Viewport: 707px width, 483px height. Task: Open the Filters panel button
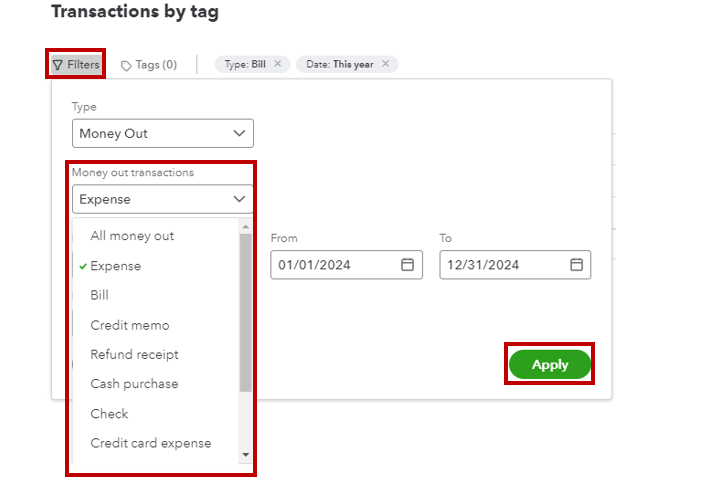tap(76, 64)
